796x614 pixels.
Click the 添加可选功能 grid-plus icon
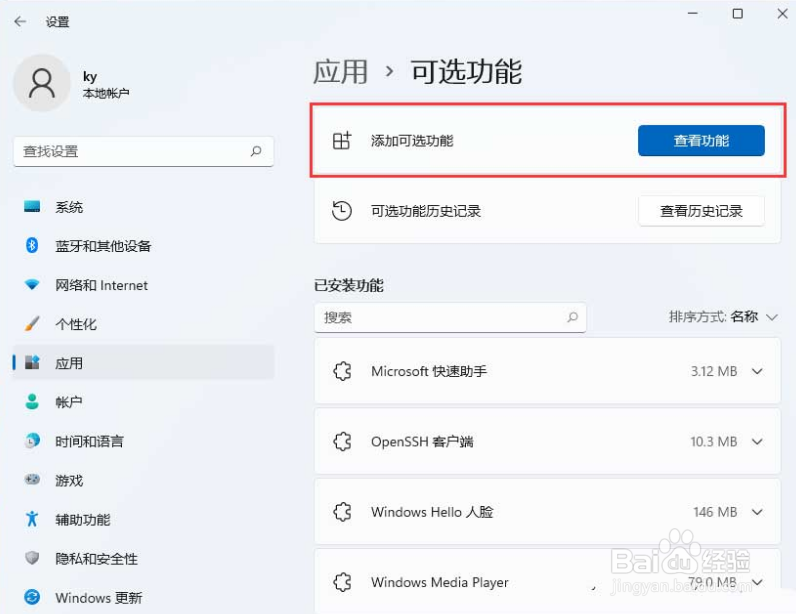click(x=342, y=141)
